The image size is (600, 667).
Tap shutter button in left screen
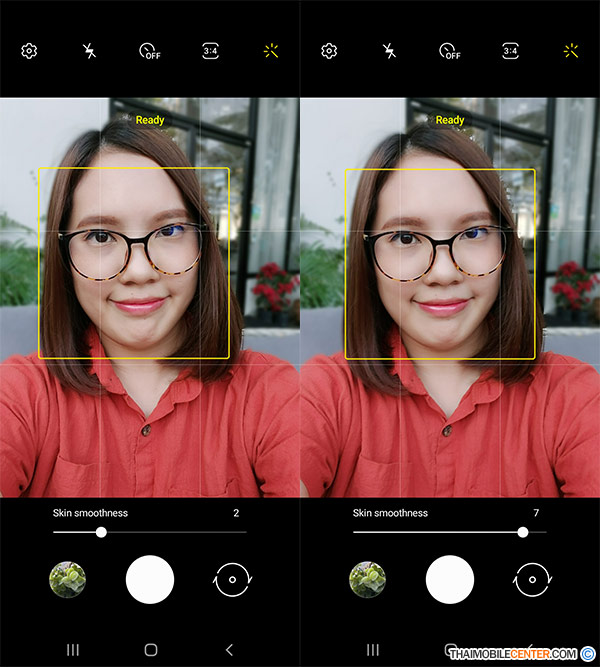click(x=150, y=579)
